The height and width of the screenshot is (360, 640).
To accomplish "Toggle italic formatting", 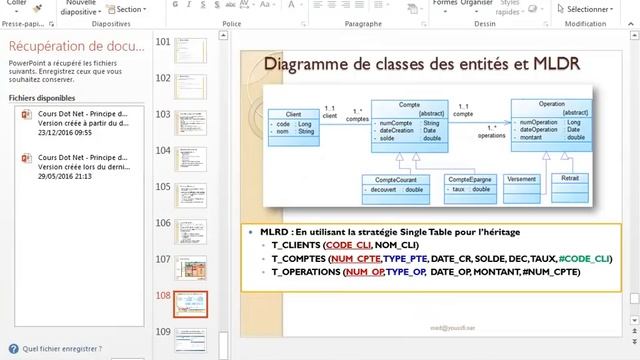I will point(189,4).
